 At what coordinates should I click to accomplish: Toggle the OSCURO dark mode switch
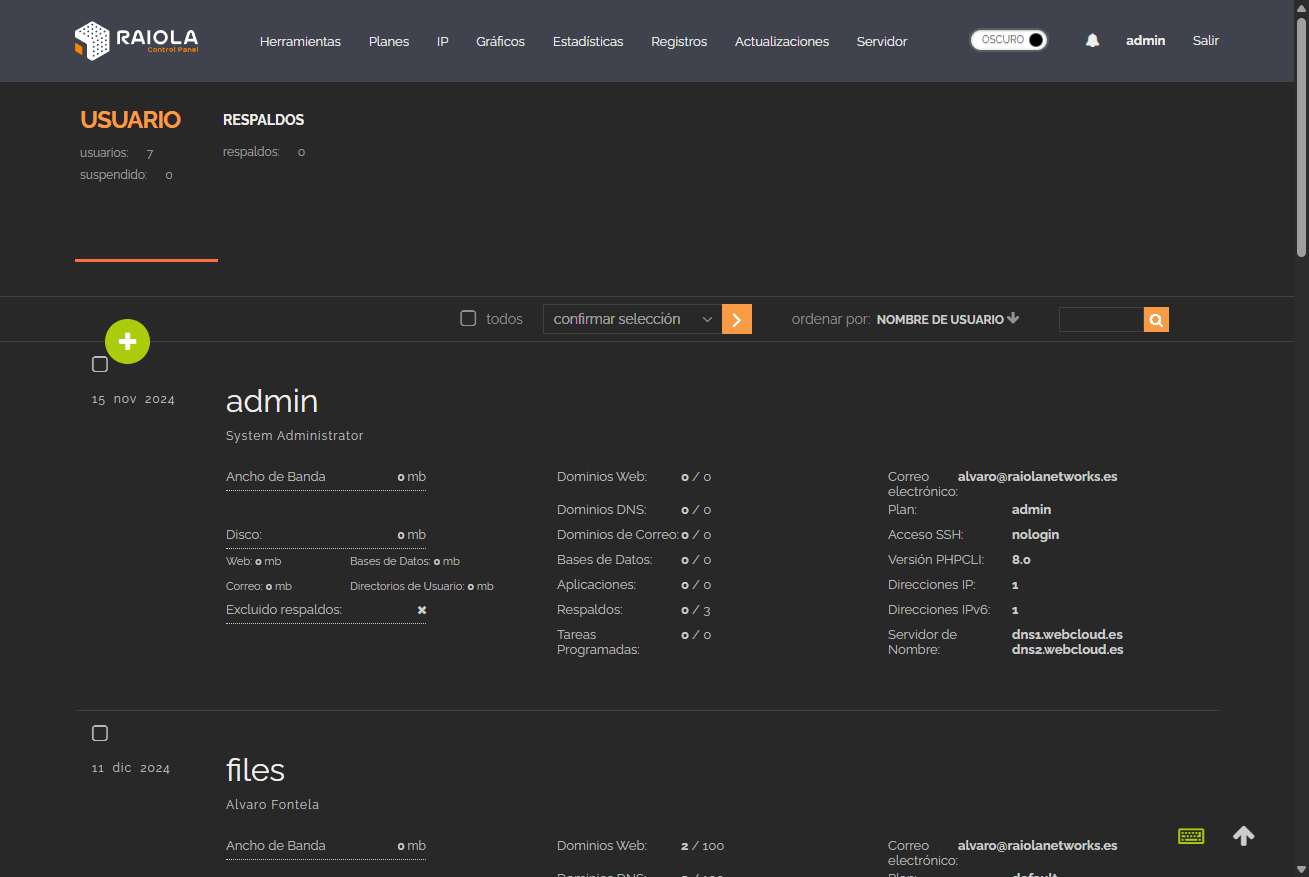(x=1009, y=40)
